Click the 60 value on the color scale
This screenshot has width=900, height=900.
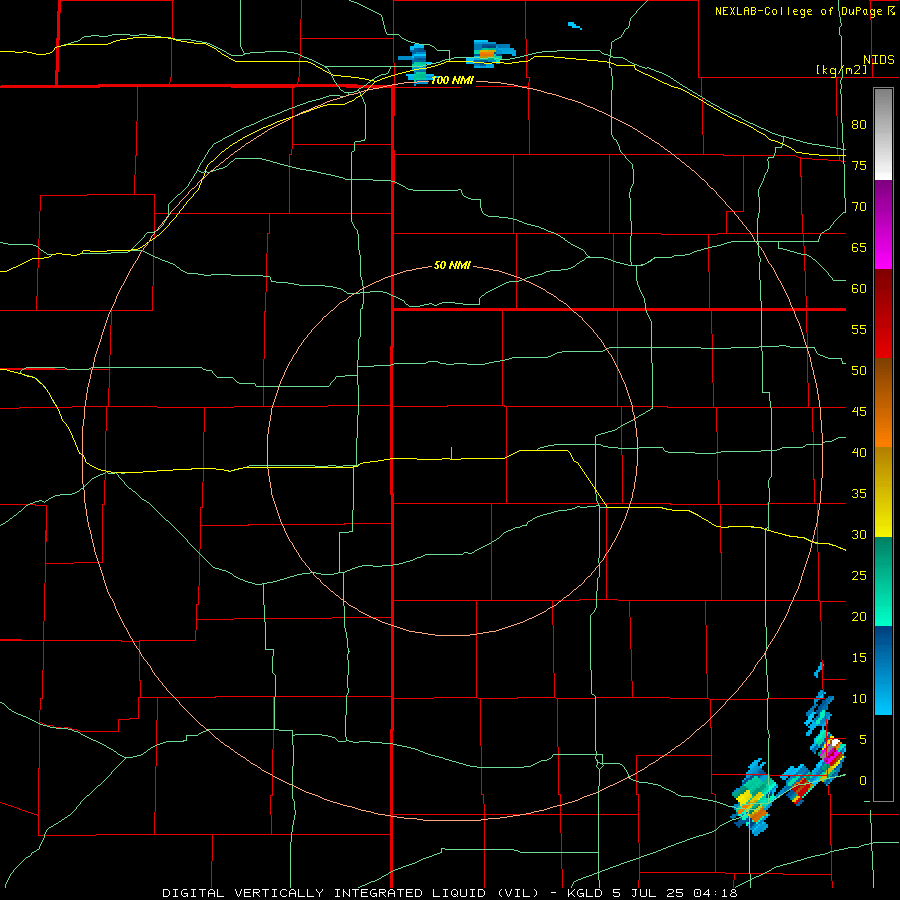pyautogui.click(x=859, y=289)
